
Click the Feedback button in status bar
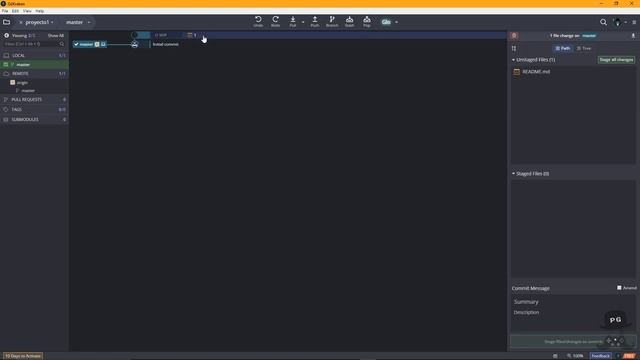(x=600, y=356)
